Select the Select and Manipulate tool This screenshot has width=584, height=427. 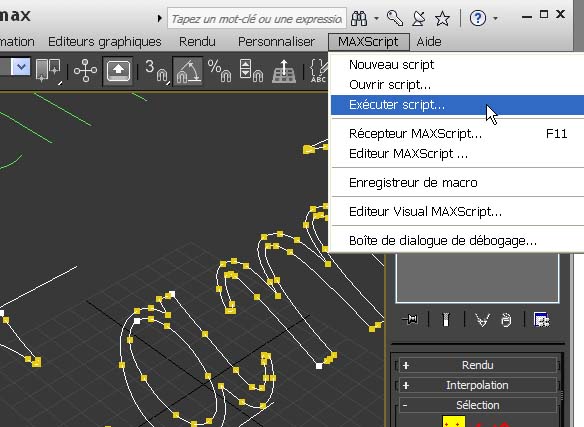pos(85,70)
